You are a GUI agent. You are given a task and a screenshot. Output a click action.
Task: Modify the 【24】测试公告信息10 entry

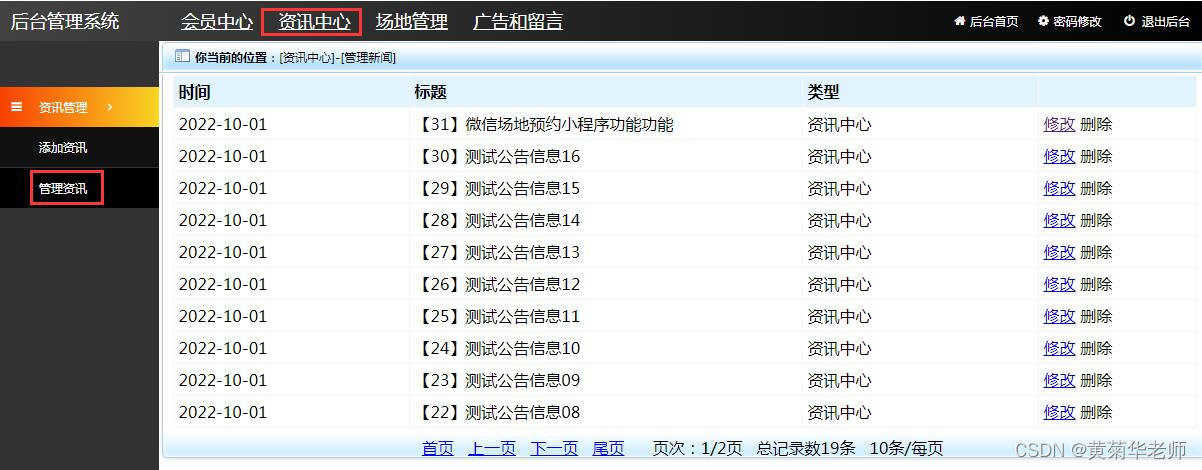coord(1059,348)
